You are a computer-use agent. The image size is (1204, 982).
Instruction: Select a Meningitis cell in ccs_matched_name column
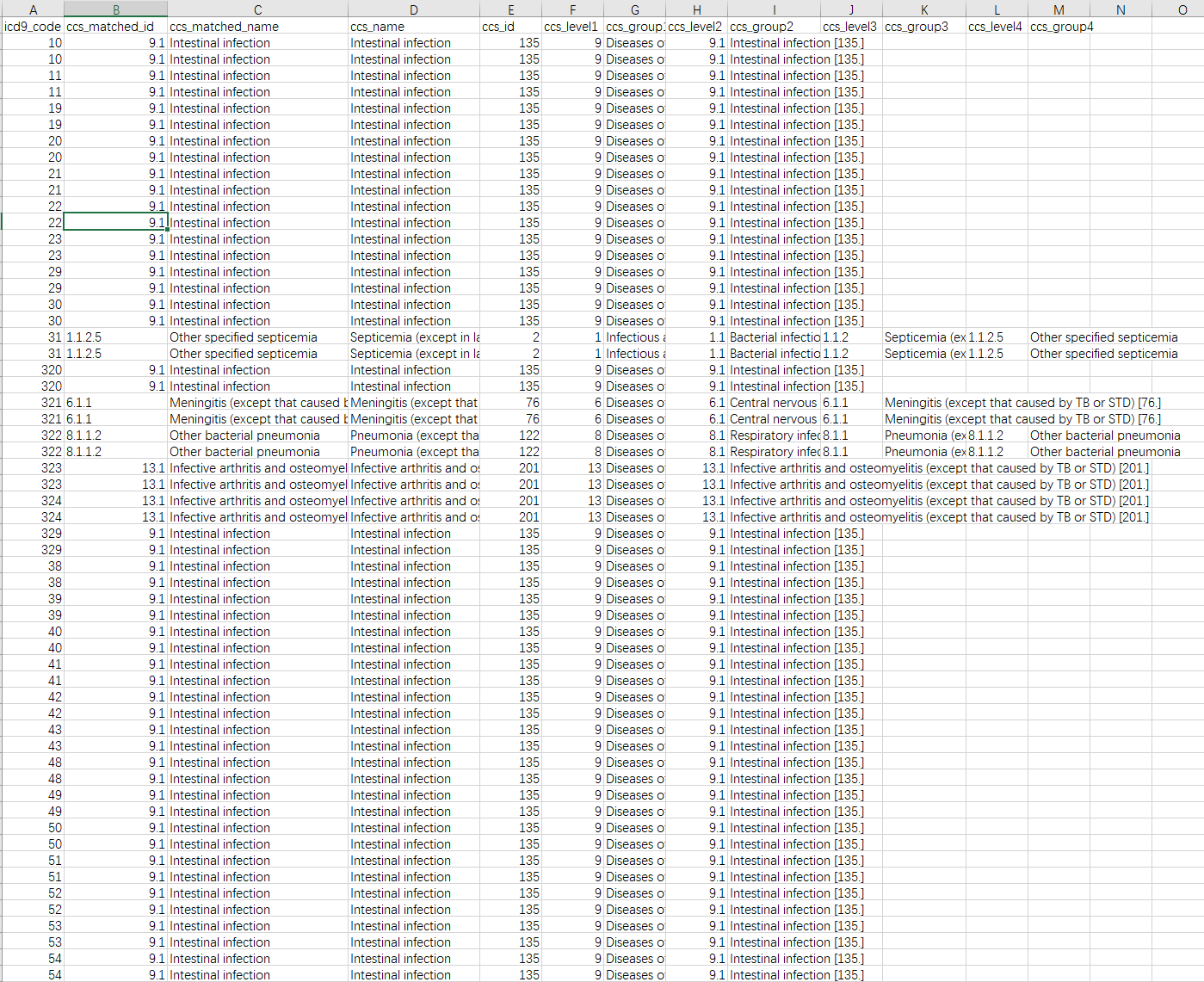(x=257, y=402)
